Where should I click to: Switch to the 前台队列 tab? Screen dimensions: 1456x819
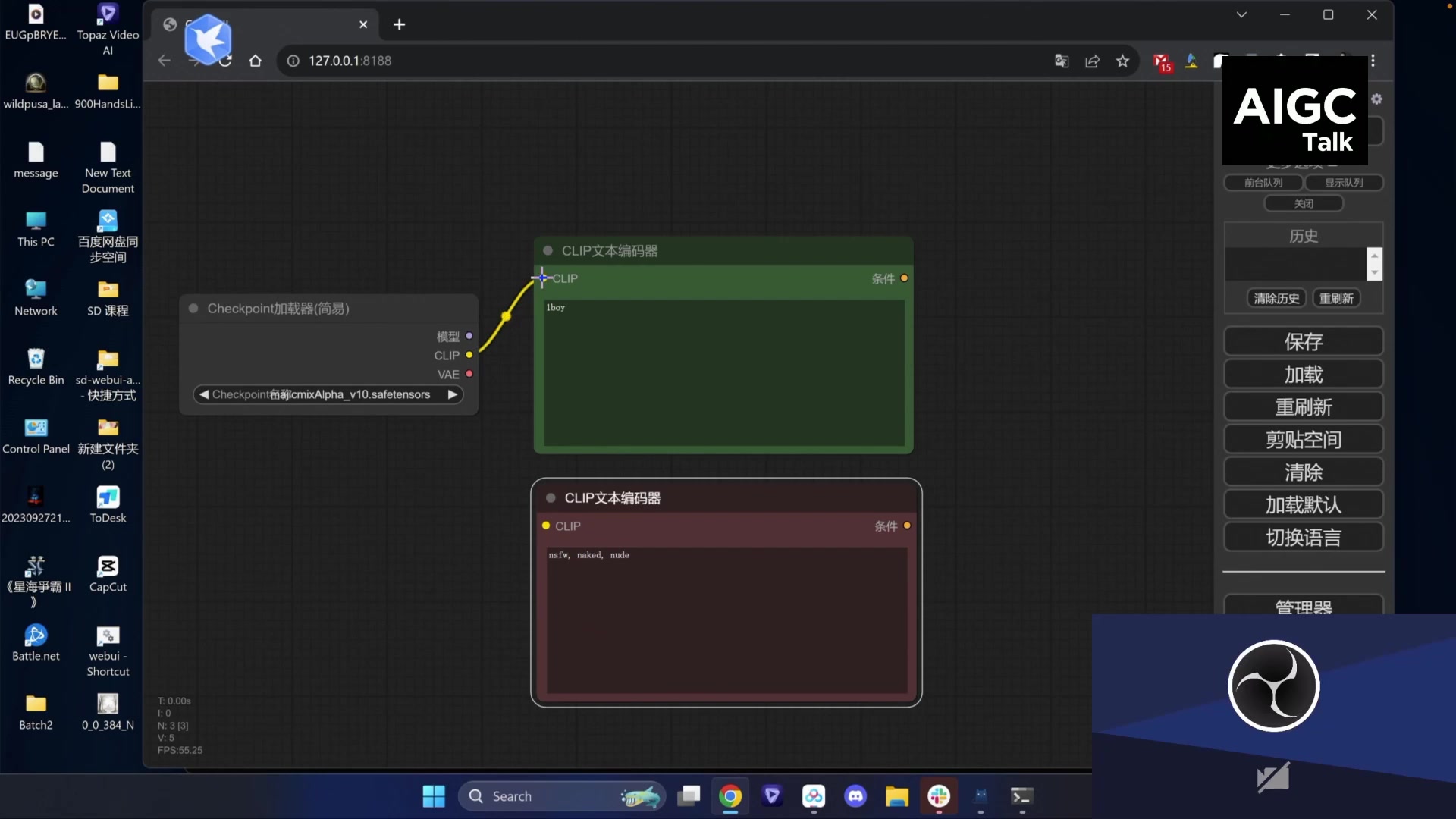(x=1263, y=183)
